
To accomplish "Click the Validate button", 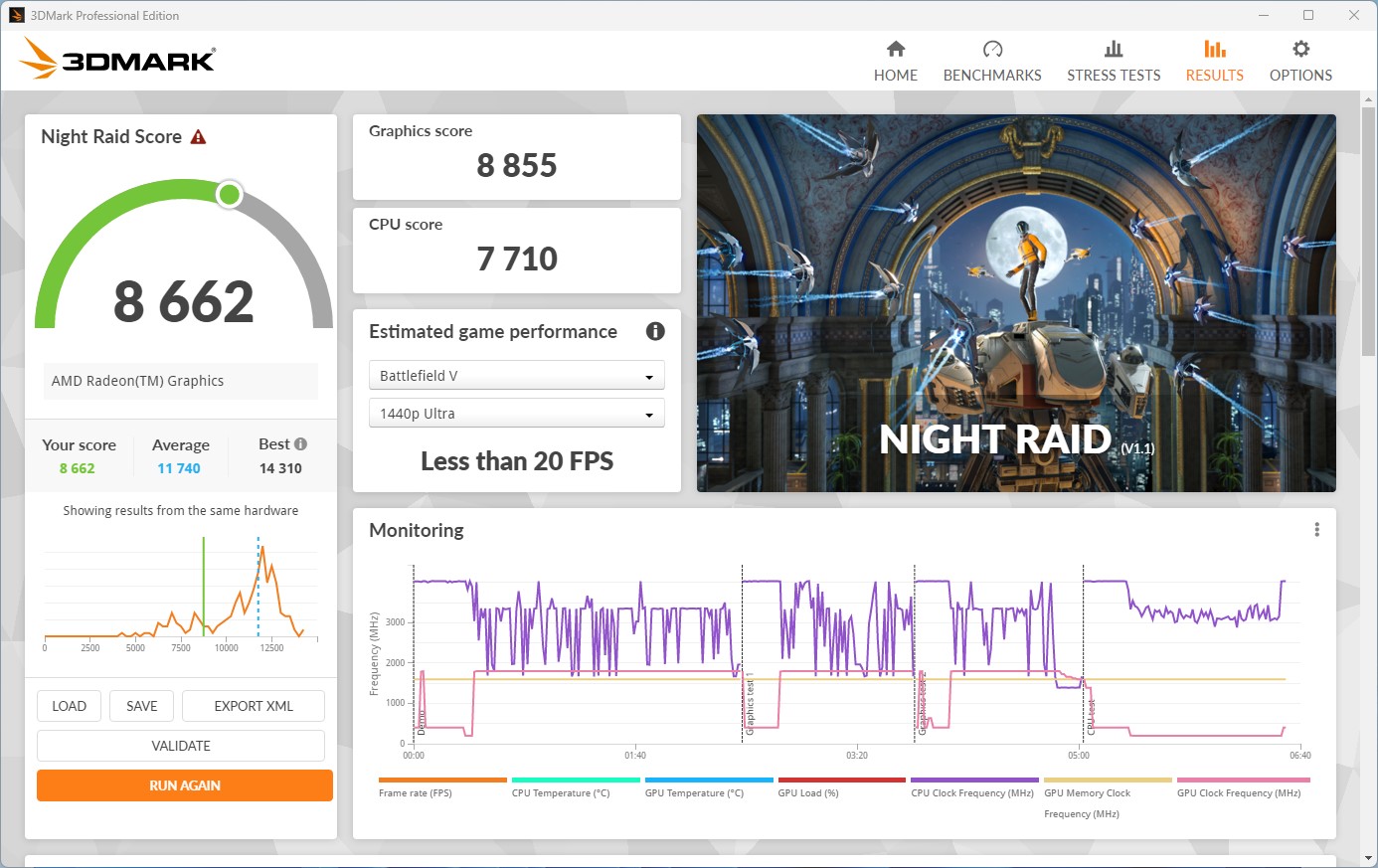I will point(181,746).
